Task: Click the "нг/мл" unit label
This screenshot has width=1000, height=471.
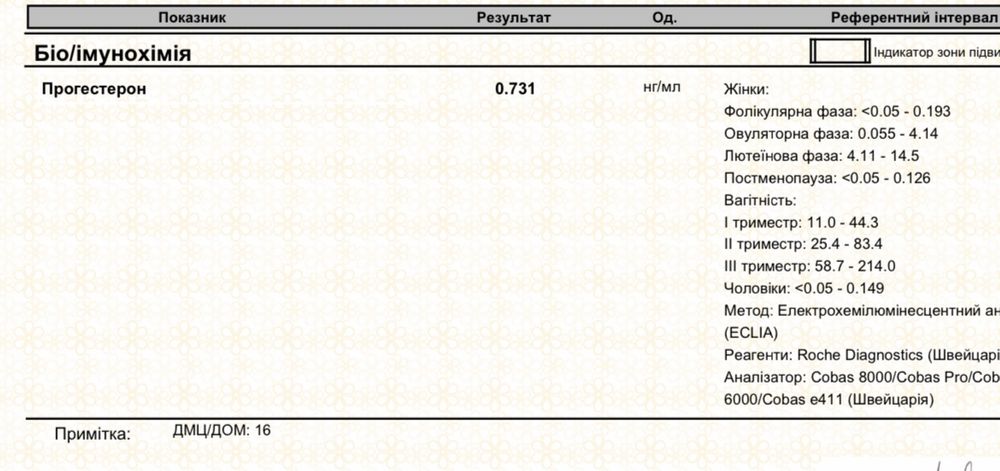Action: pyautogui.click(x=661, y=88)
